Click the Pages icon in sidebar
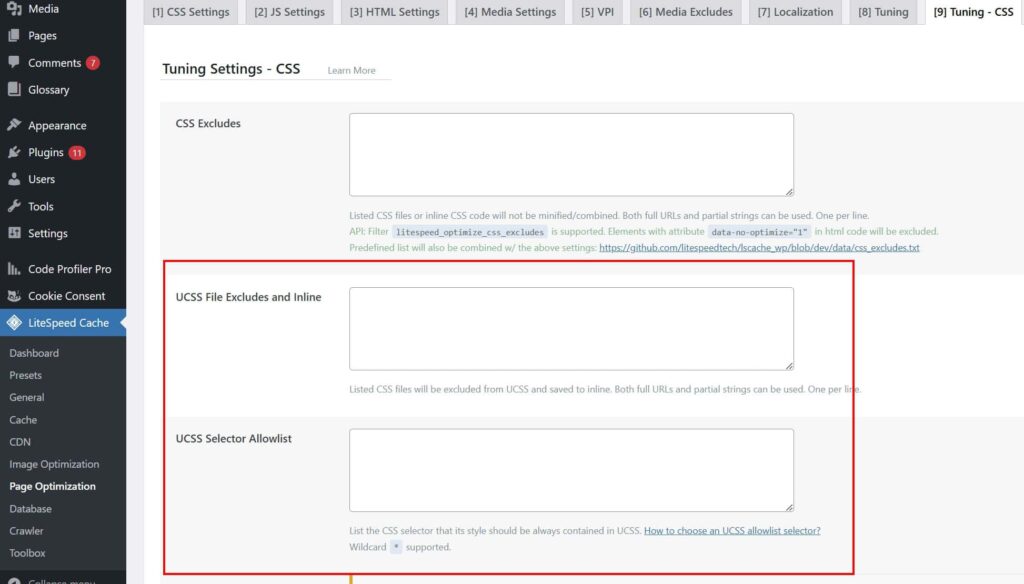Image resolution: width=1024 pixels, height=584 pixels. click(14, 36)
